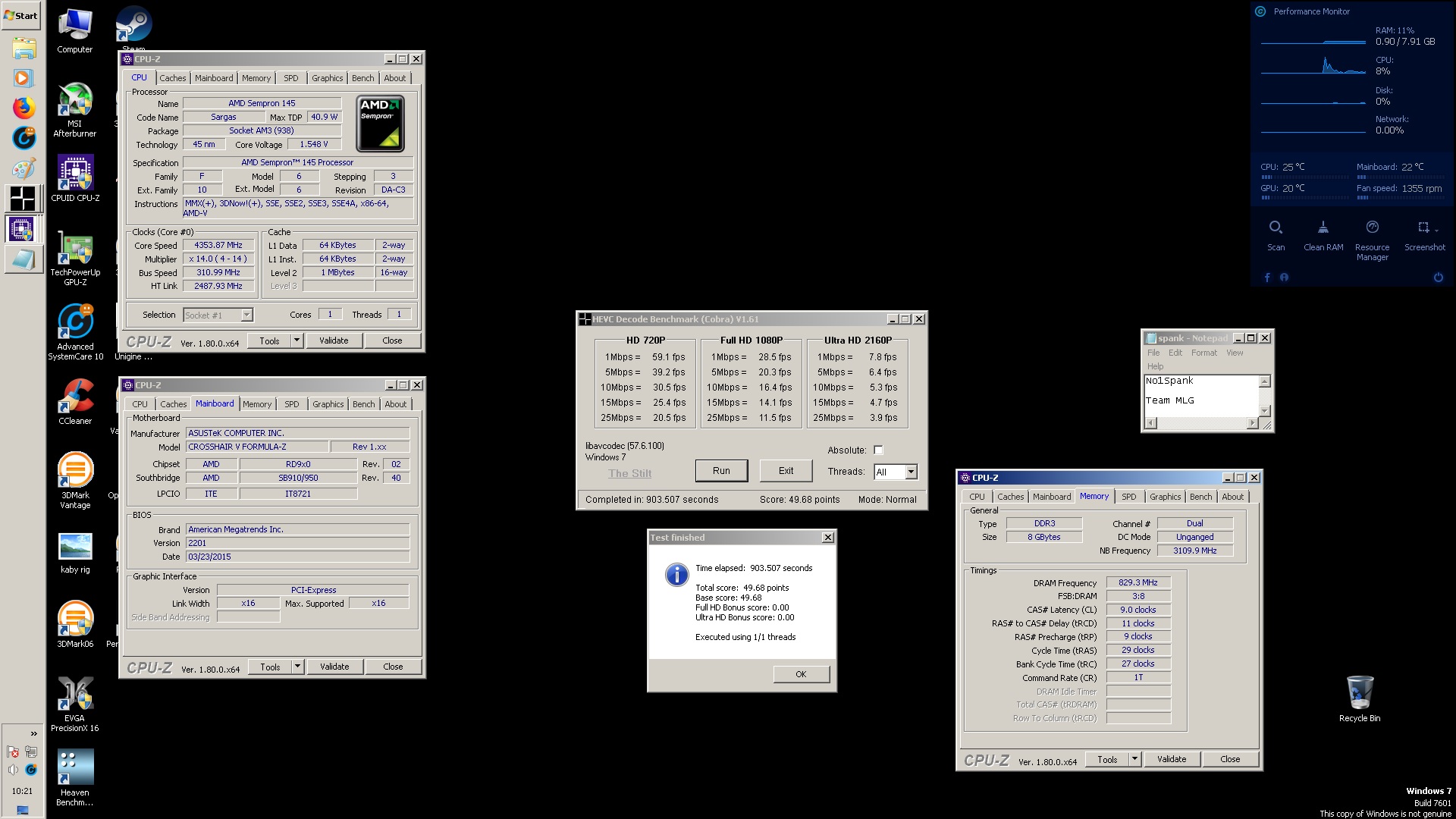Open the Threads dropdown in HEVC Benchmark
This screenshot has height=819, width=1456.
tap(911, 472)
